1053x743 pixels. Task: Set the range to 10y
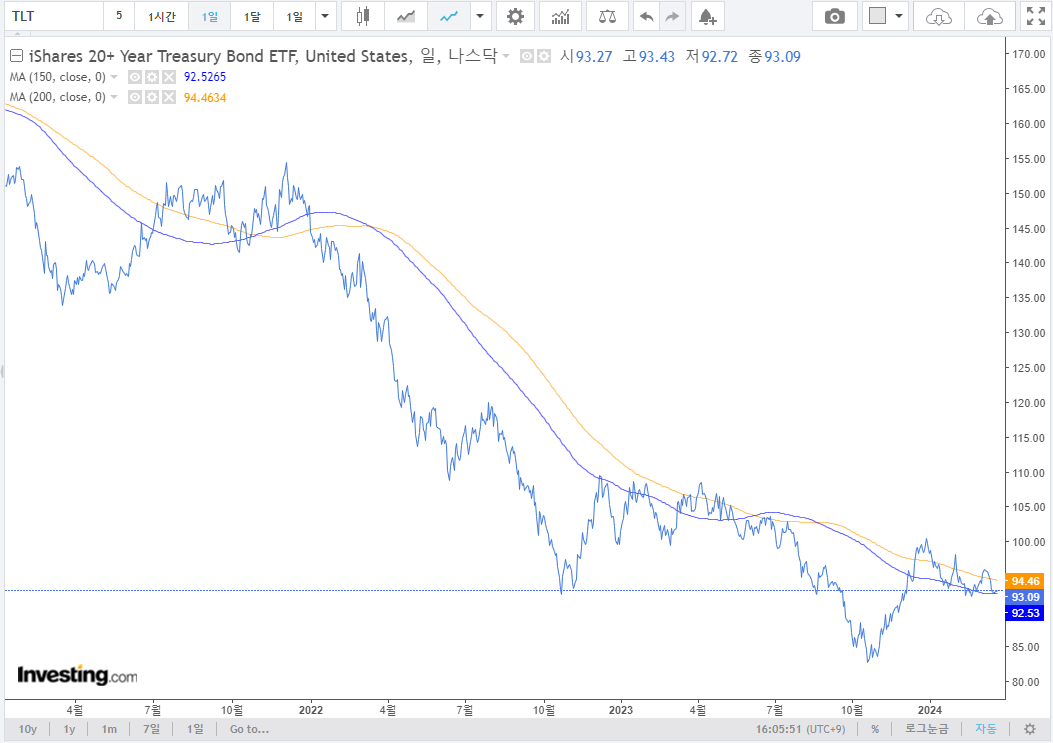(x=28, y=729)
